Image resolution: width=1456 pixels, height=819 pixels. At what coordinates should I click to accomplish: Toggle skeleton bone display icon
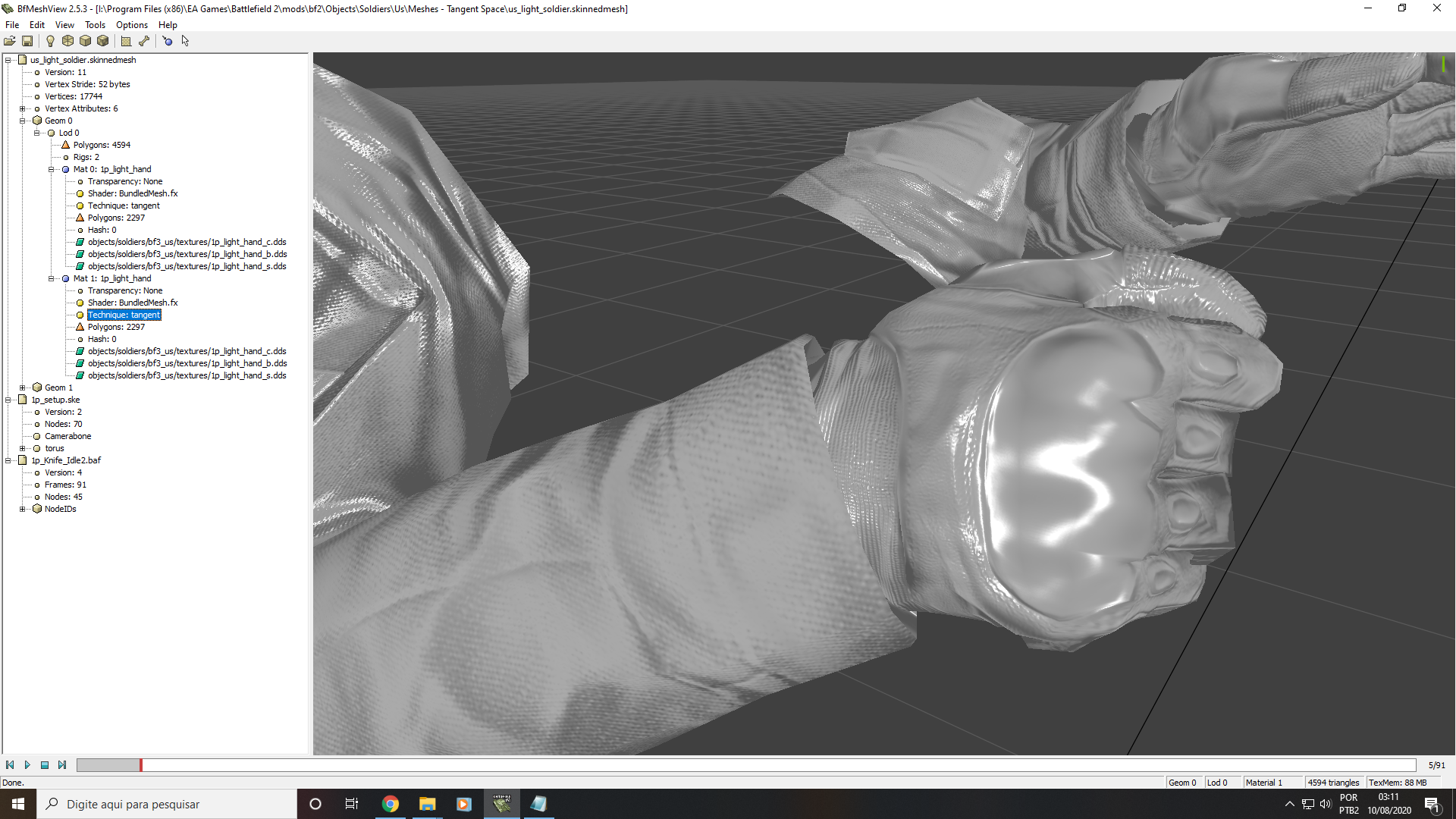143,41
